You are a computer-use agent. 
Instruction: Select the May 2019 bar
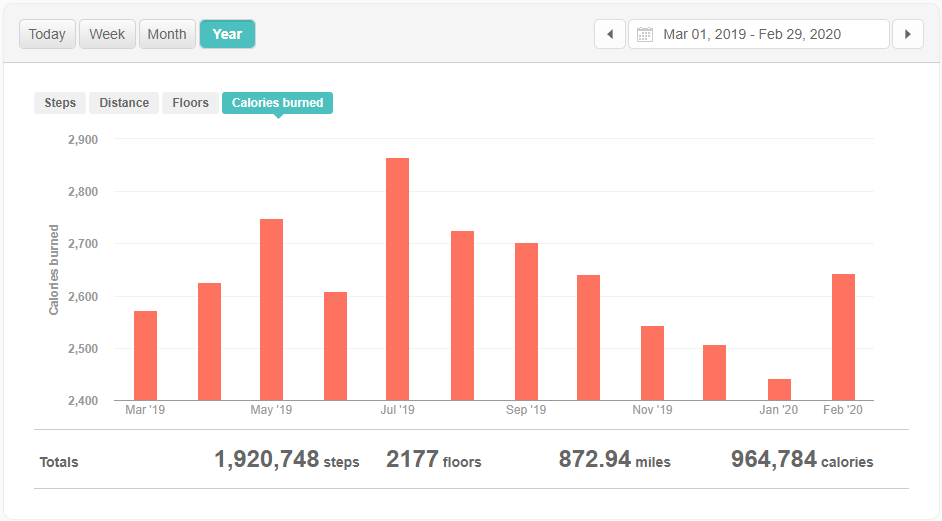click(x=271, y=309)
